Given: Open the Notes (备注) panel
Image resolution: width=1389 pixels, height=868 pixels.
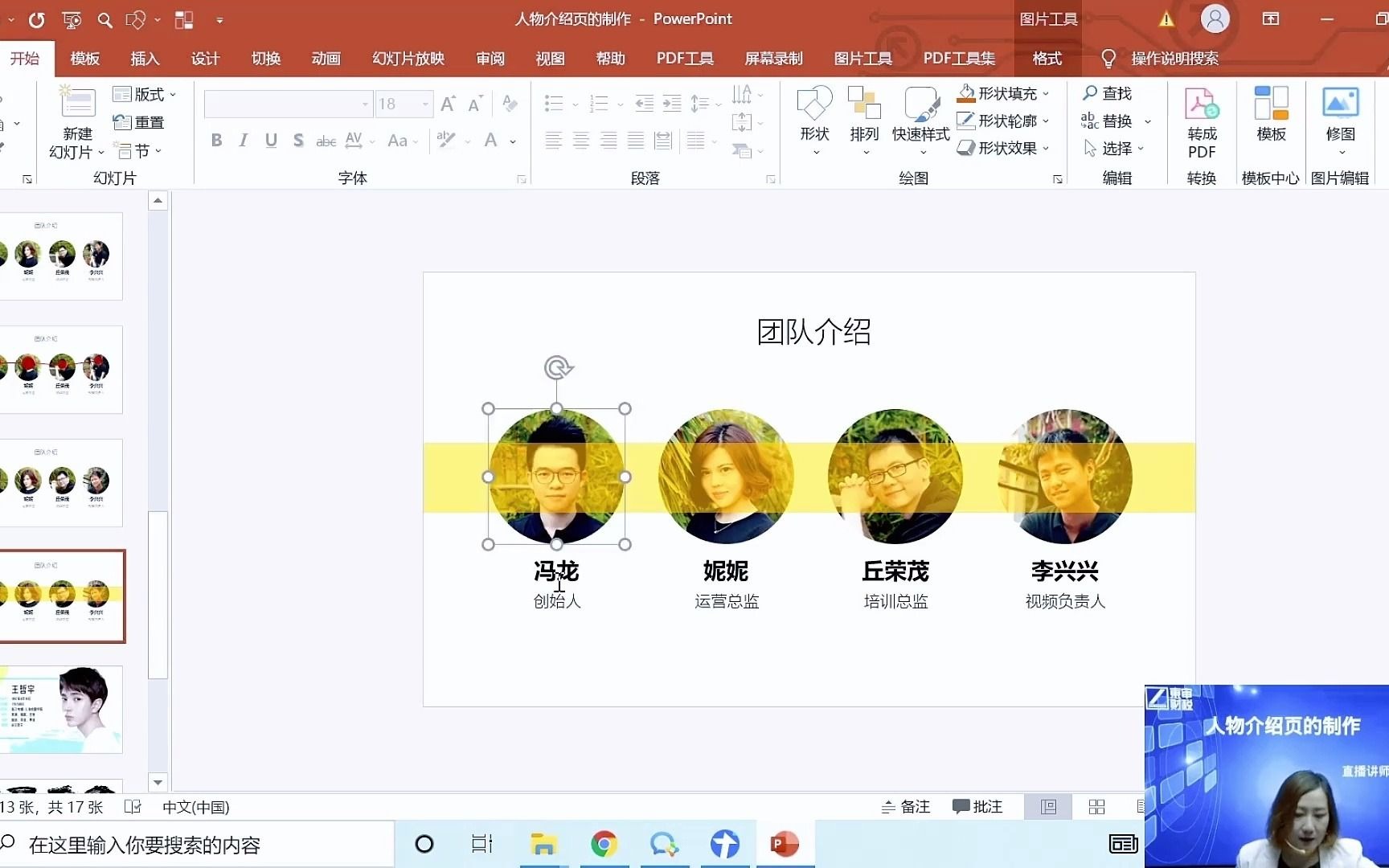Looking at the screenshot, I should pyautogui.click(x=905, y=806).
